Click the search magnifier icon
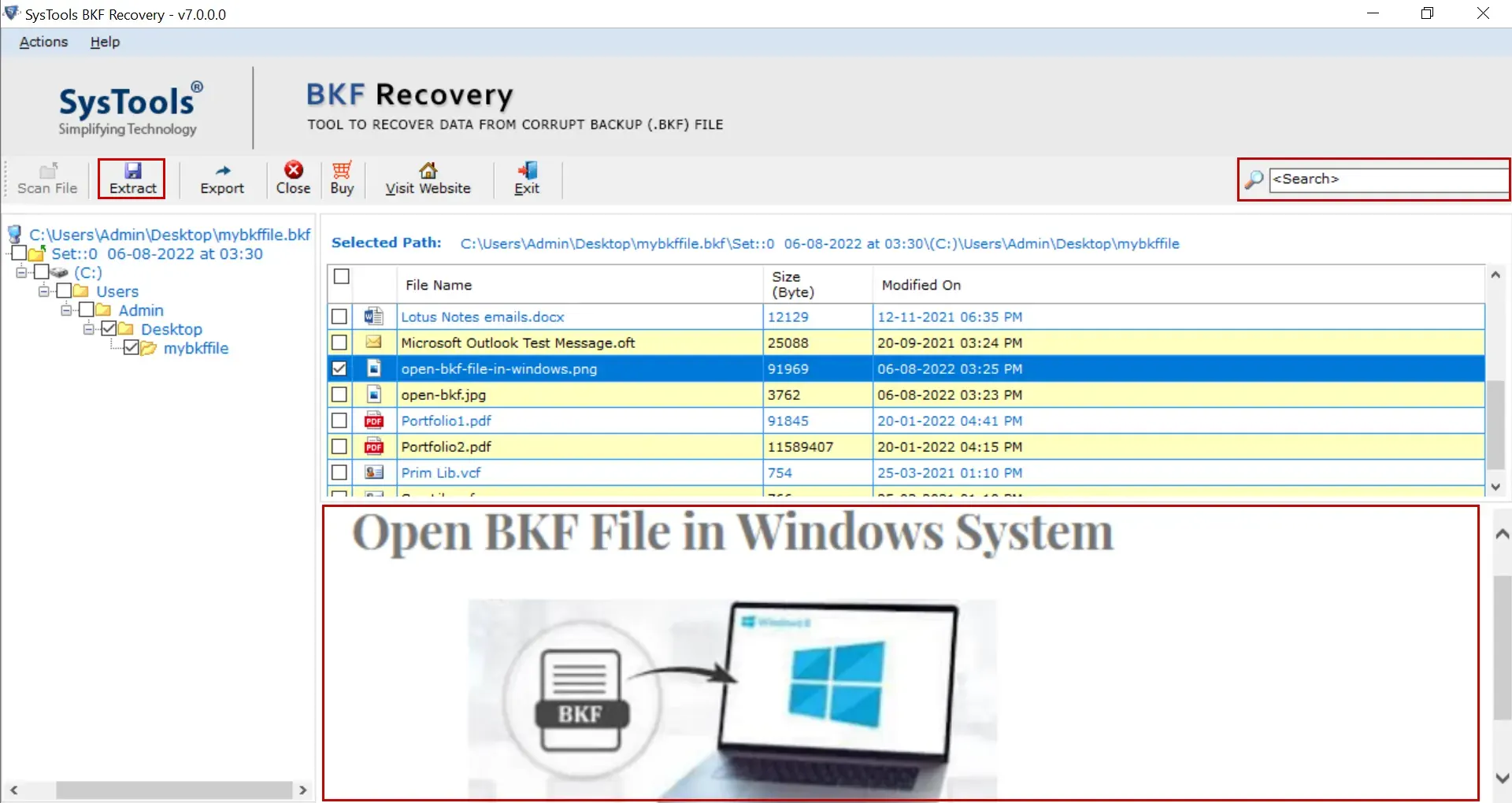 pyautogui.click(x=1254, y=179)
